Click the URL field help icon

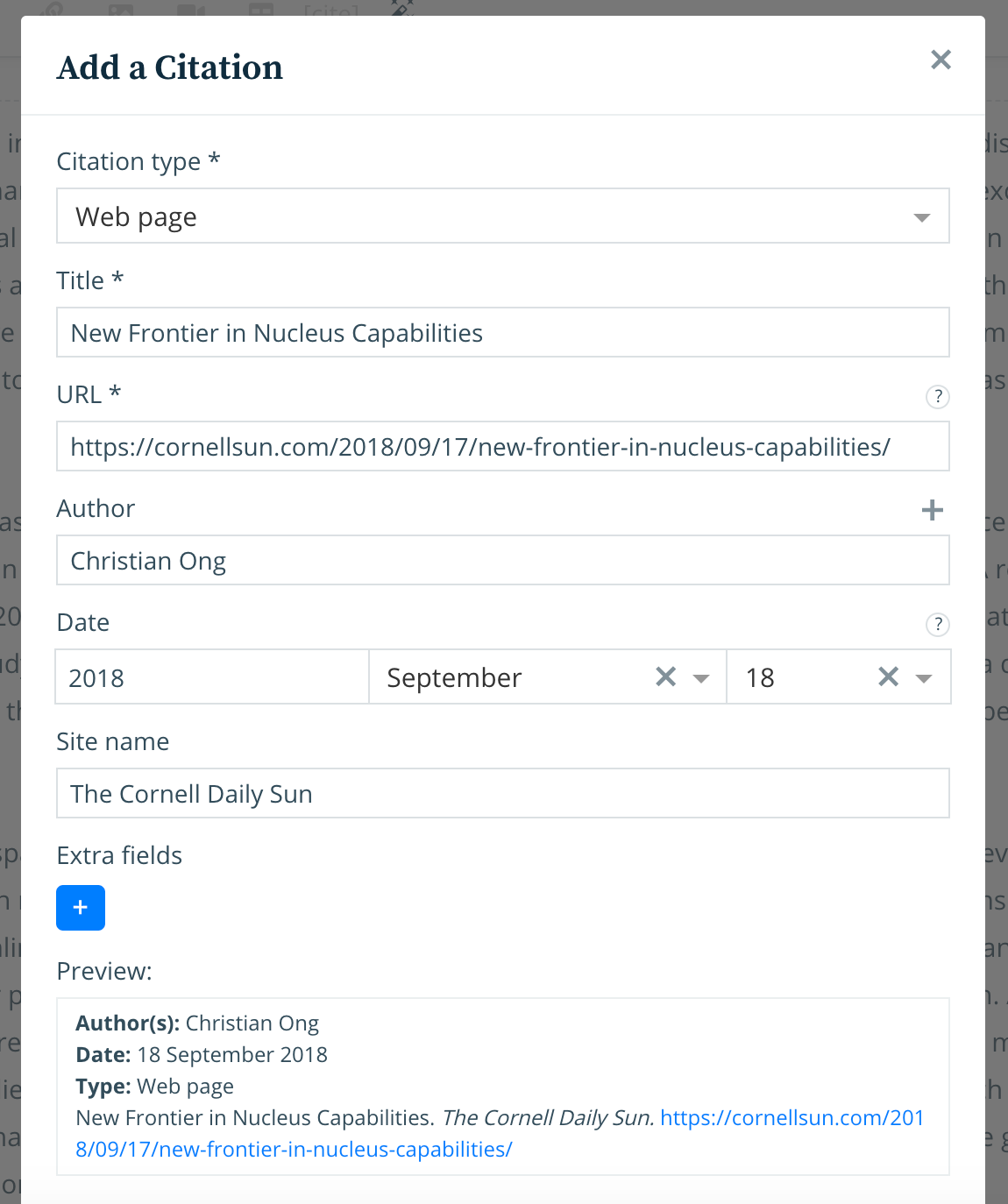(x=938, y=397)
